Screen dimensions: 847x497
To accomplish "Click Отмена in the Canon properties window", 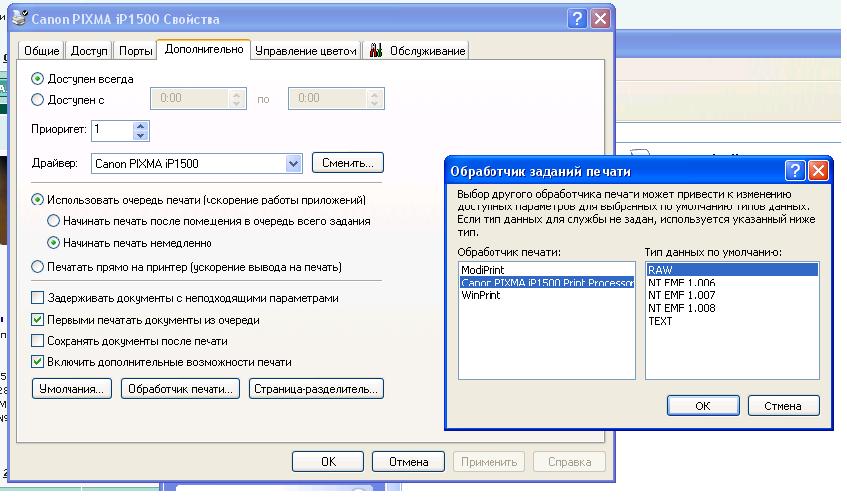I will (x=408, y=461).
